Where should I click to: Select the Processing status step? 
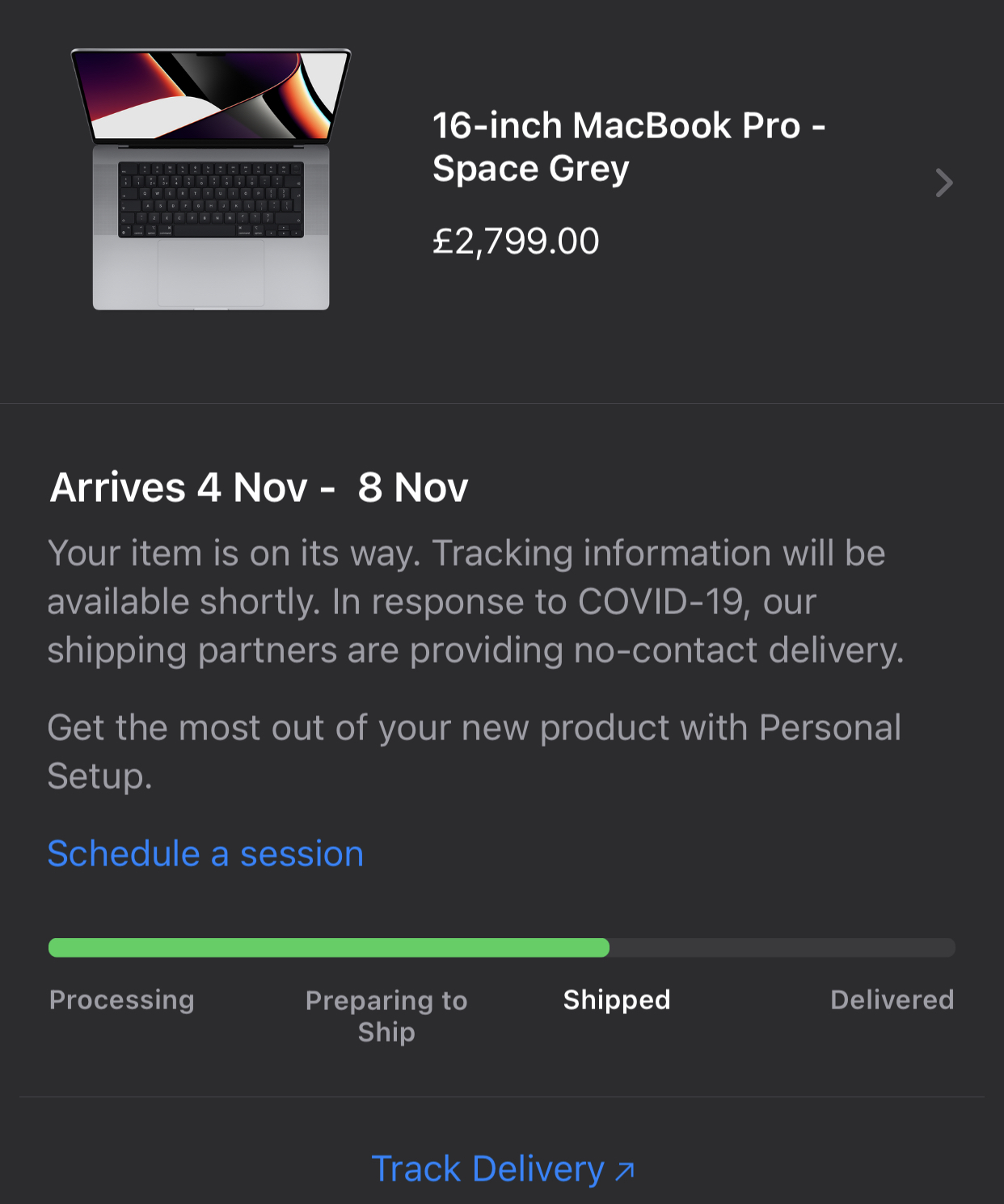click(x=122, y=1000)
